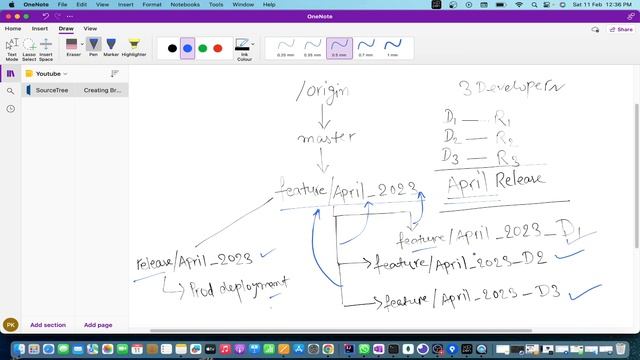
Task: Open the title bar more options ellipsis
Action: pos(70,16)
